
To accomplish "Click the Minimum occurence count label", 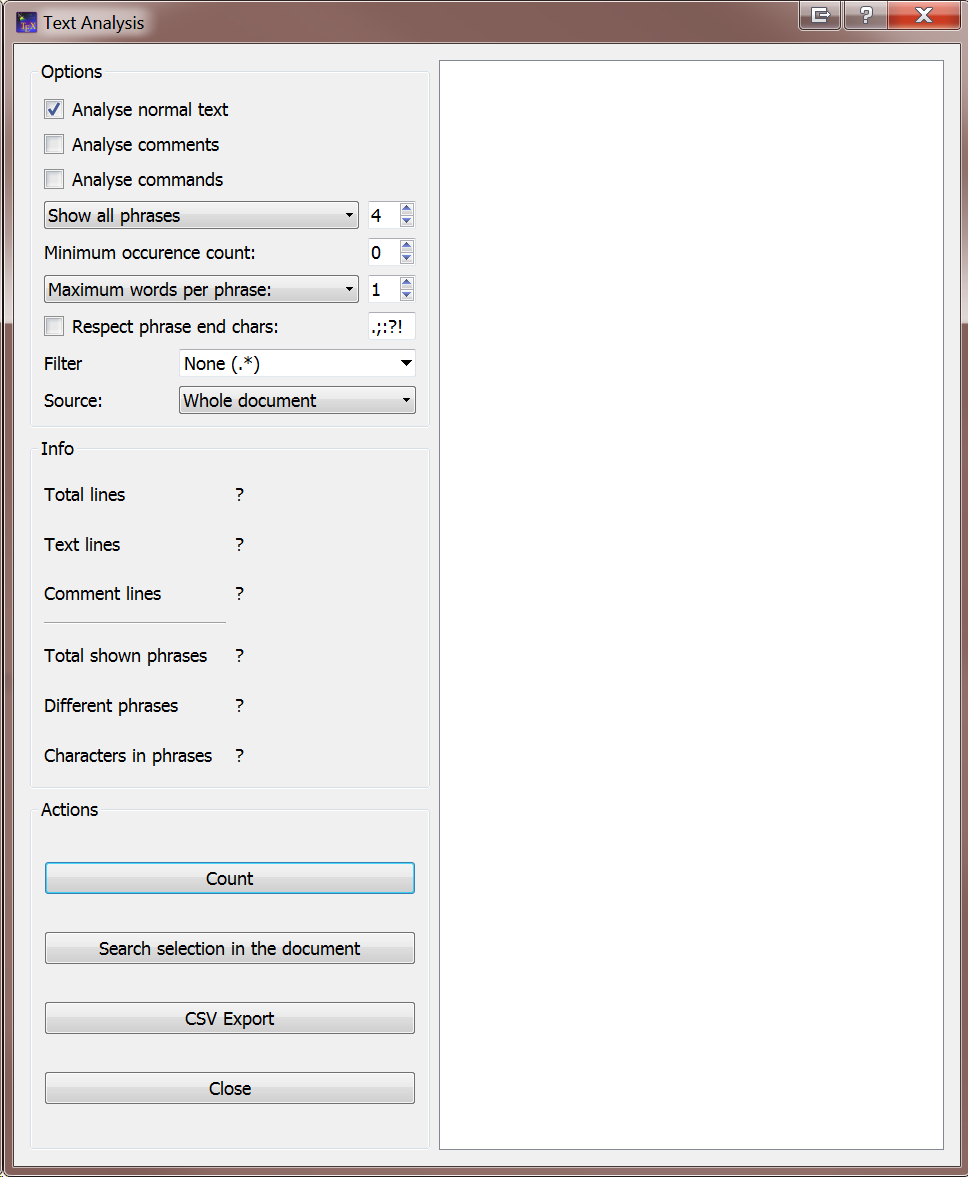I will click(x=150, y=252).
